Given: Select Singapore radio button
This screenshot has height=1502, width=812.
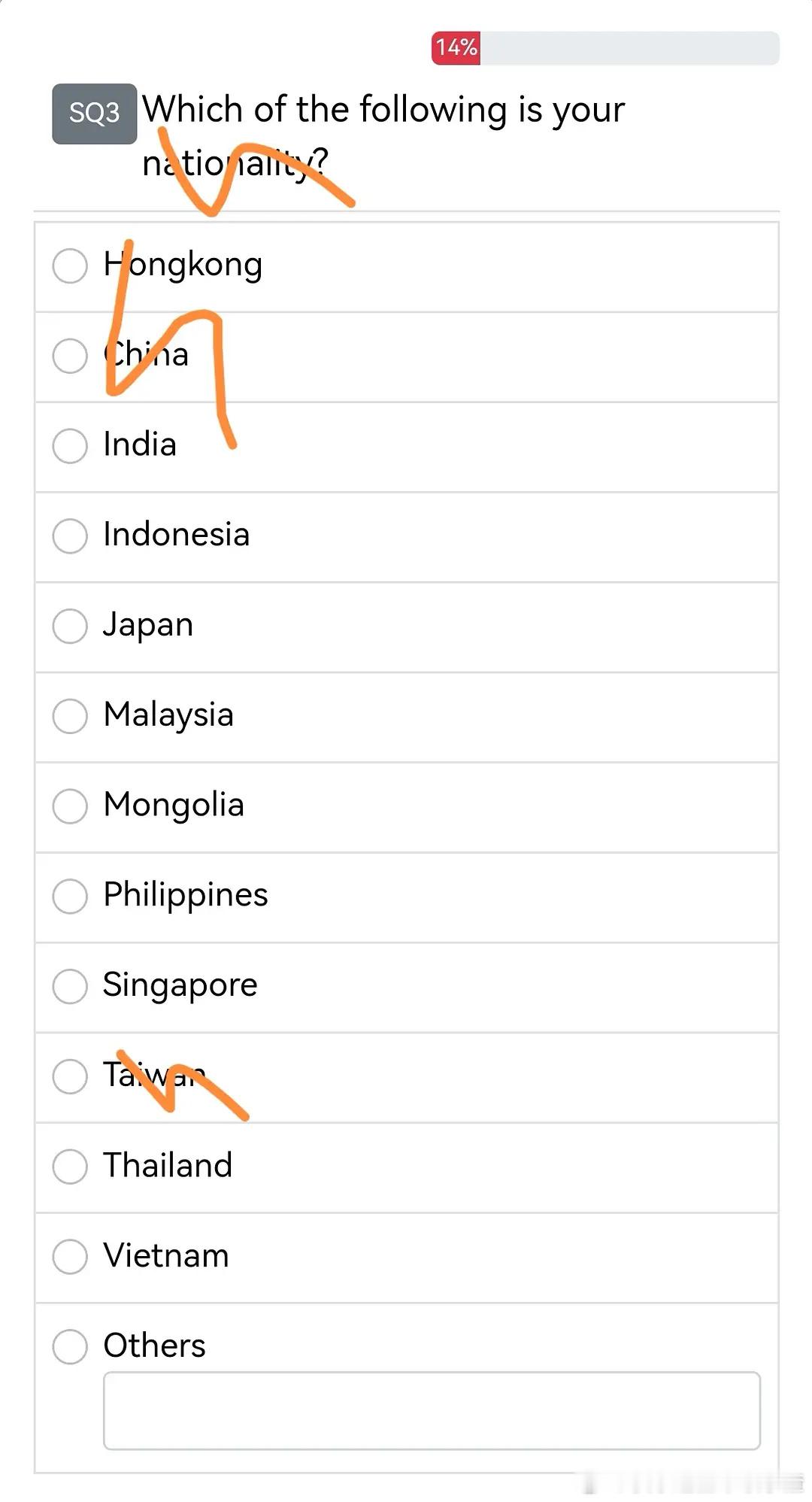Looking at the screenshot, I should [70, 985].
